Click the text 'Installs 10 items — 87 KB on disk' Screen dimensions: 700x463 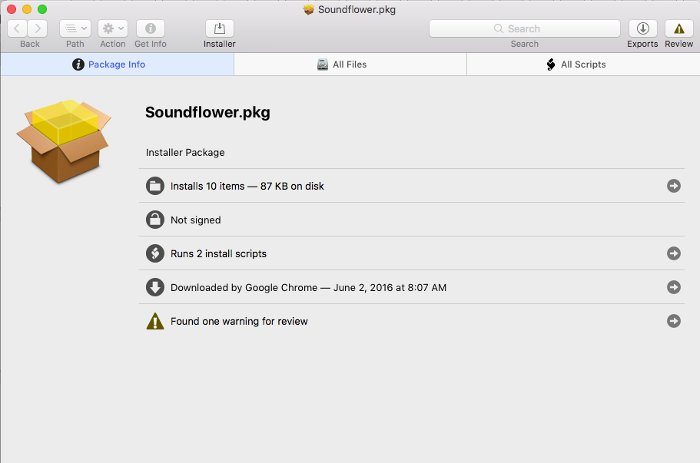[247, 186]
